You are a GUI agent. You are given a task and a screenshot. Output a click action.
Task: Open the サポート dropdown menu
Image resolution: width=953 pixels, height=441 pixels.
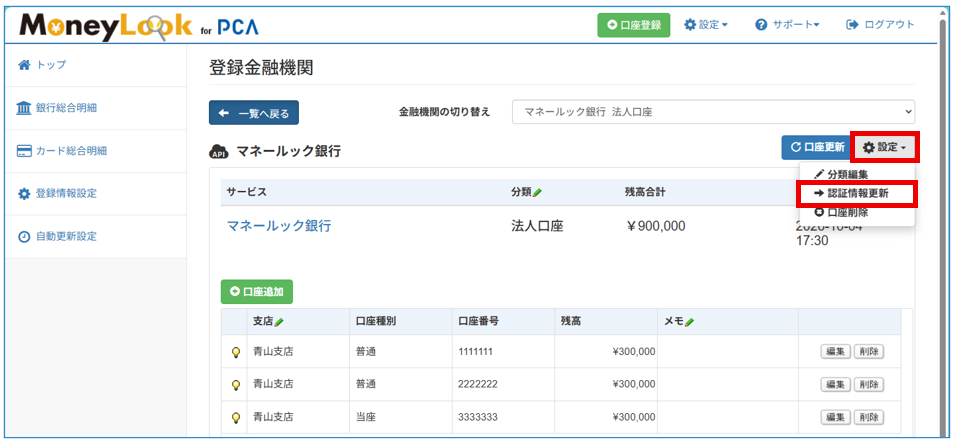tap(788, 25)
